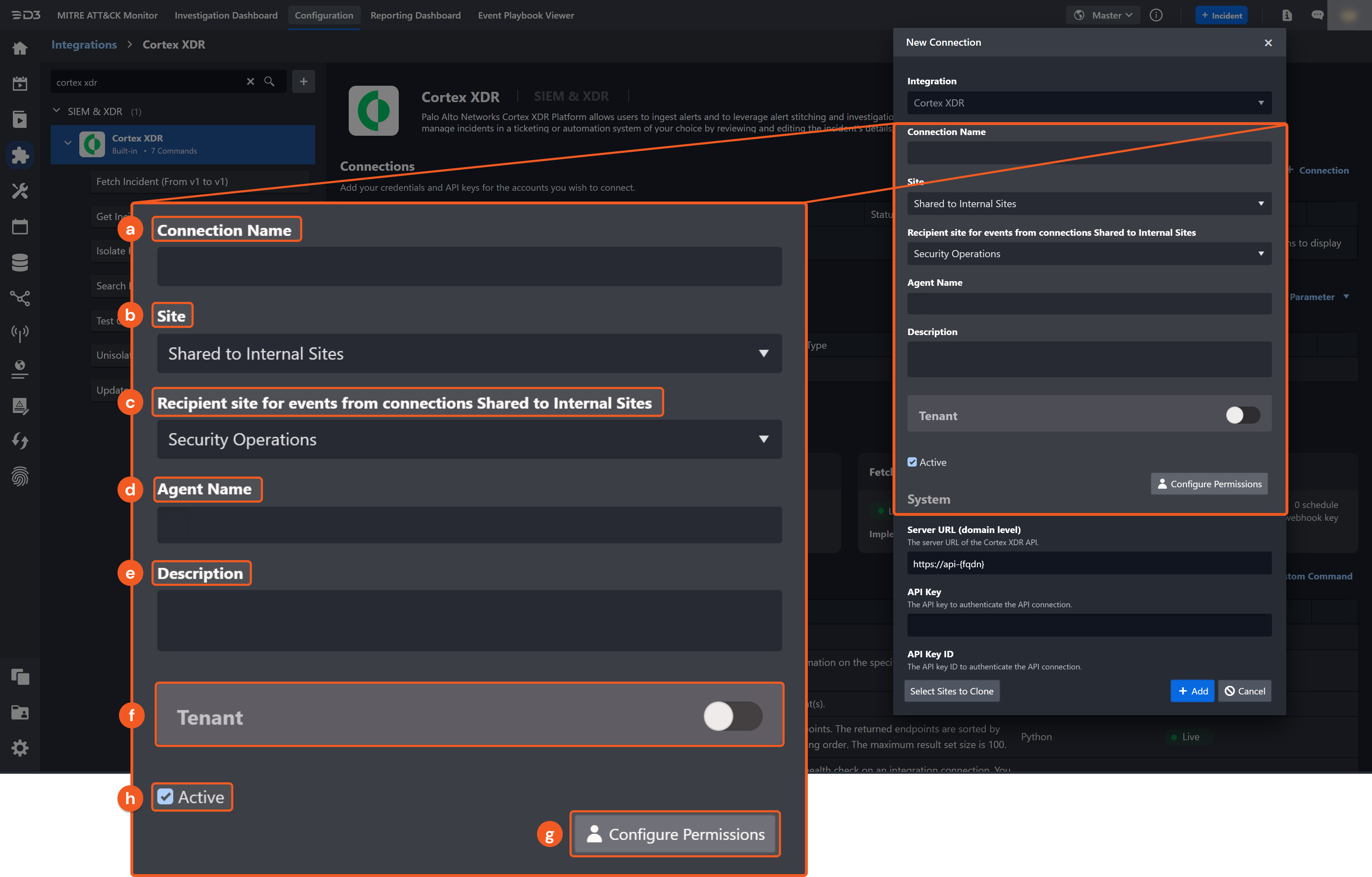Viewport: 1372px width, 877px height.
Task: Open the wrench-and-screwdriver Utilities icon
Action: coord(20,191)
